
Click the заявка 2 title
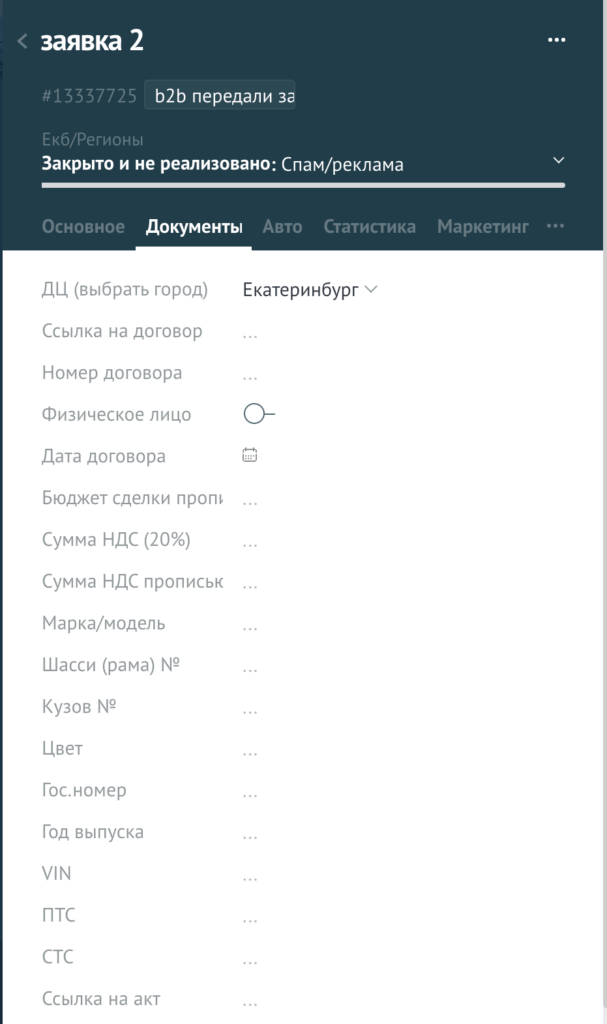coord(92,41)
